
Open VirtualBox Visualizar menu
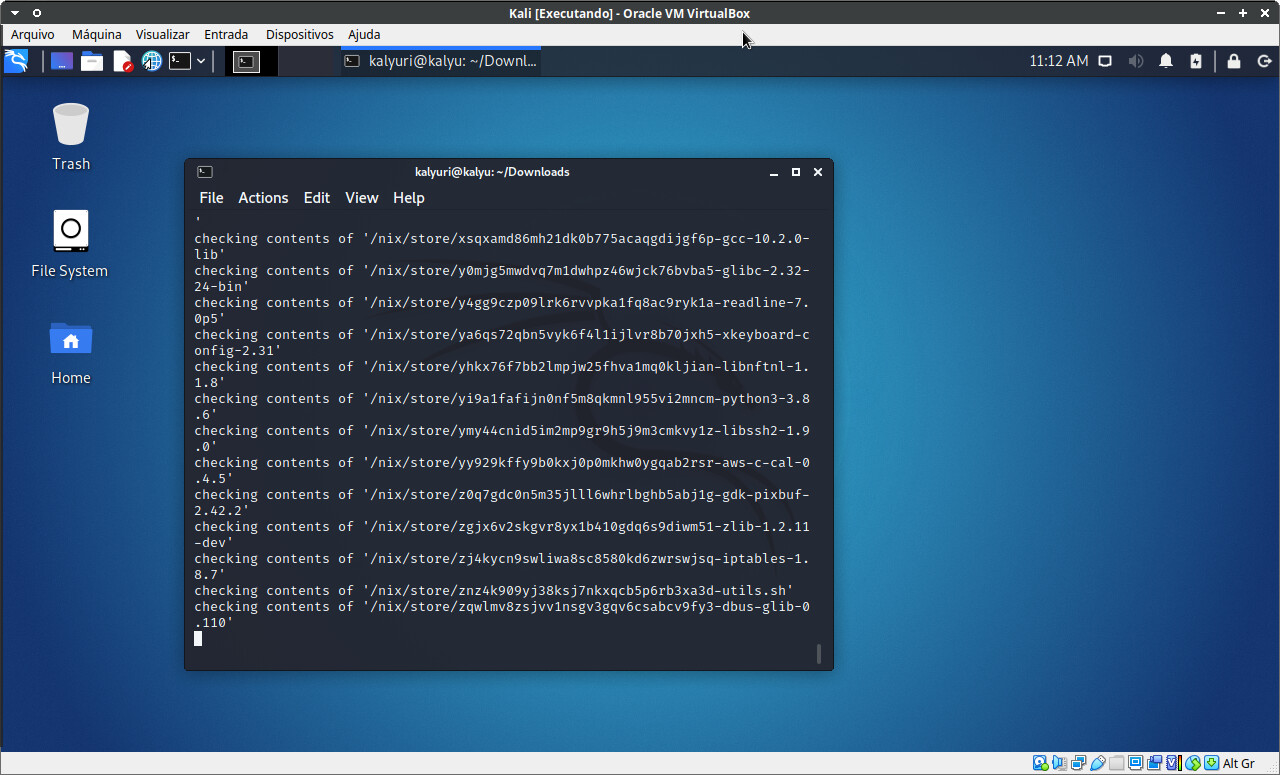[x=162, y=34]
